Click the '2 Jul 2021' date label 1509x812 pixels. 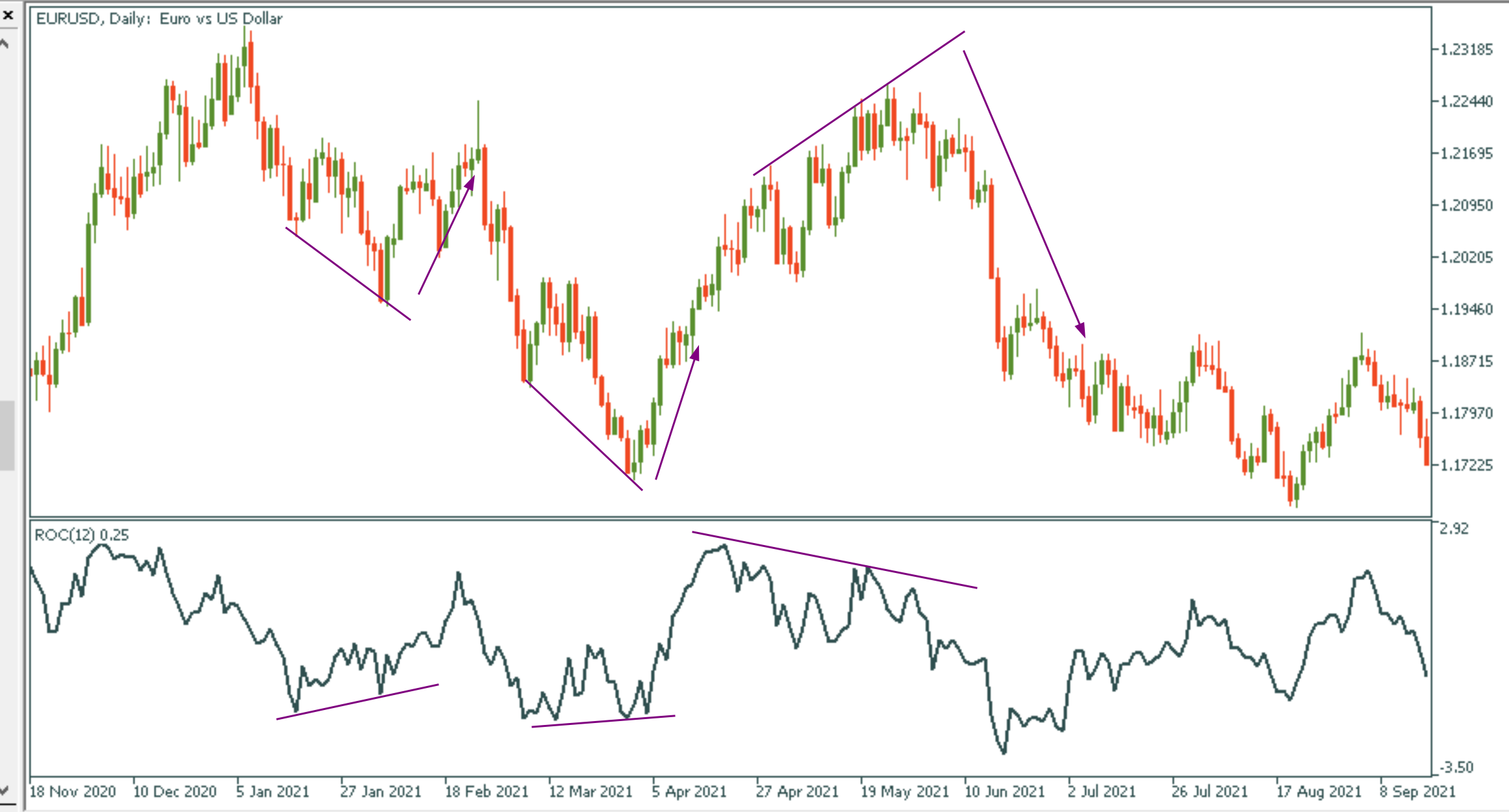pyautogui.click(x=1102, y=791)
